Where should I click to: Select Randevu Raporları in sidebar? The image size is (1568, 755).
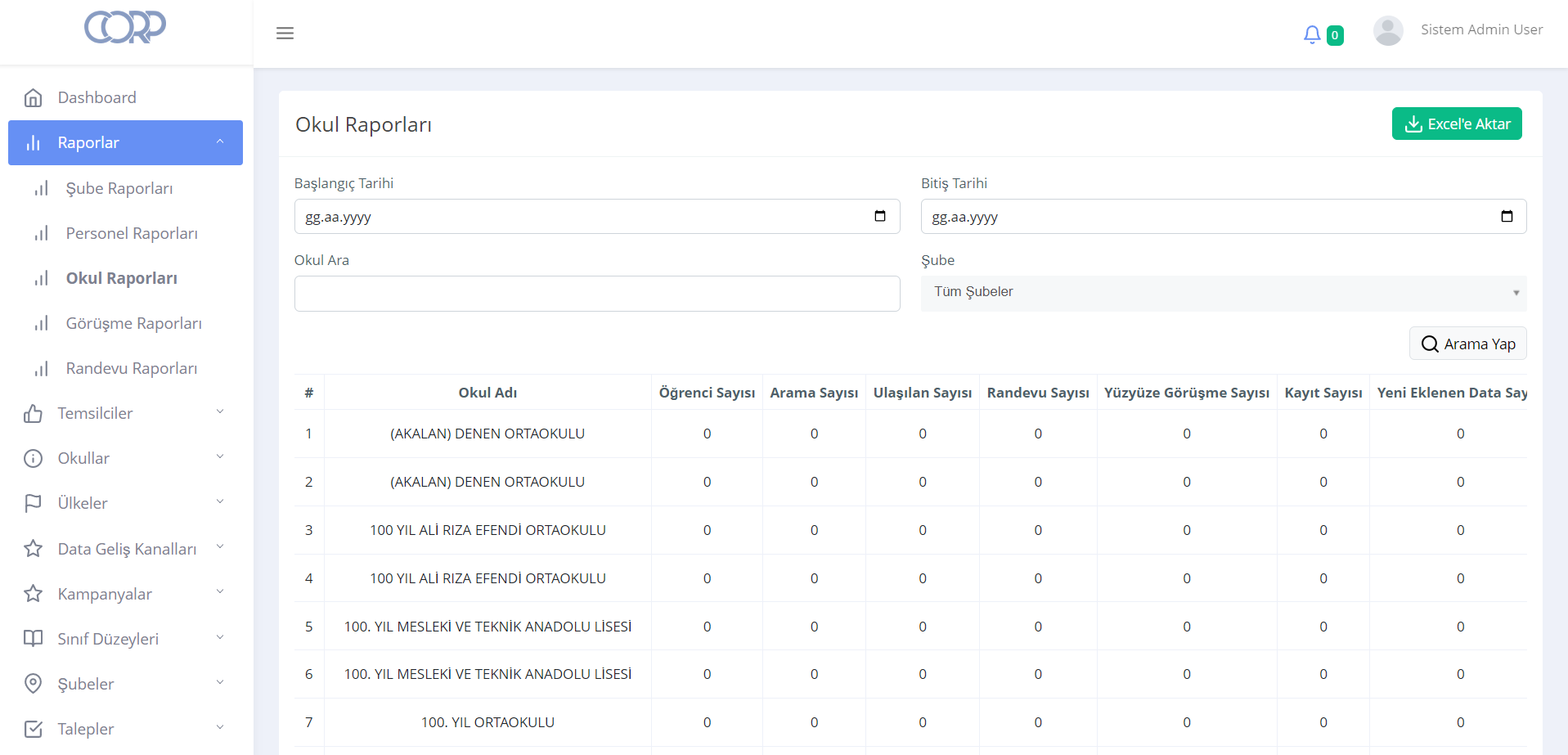131,369
